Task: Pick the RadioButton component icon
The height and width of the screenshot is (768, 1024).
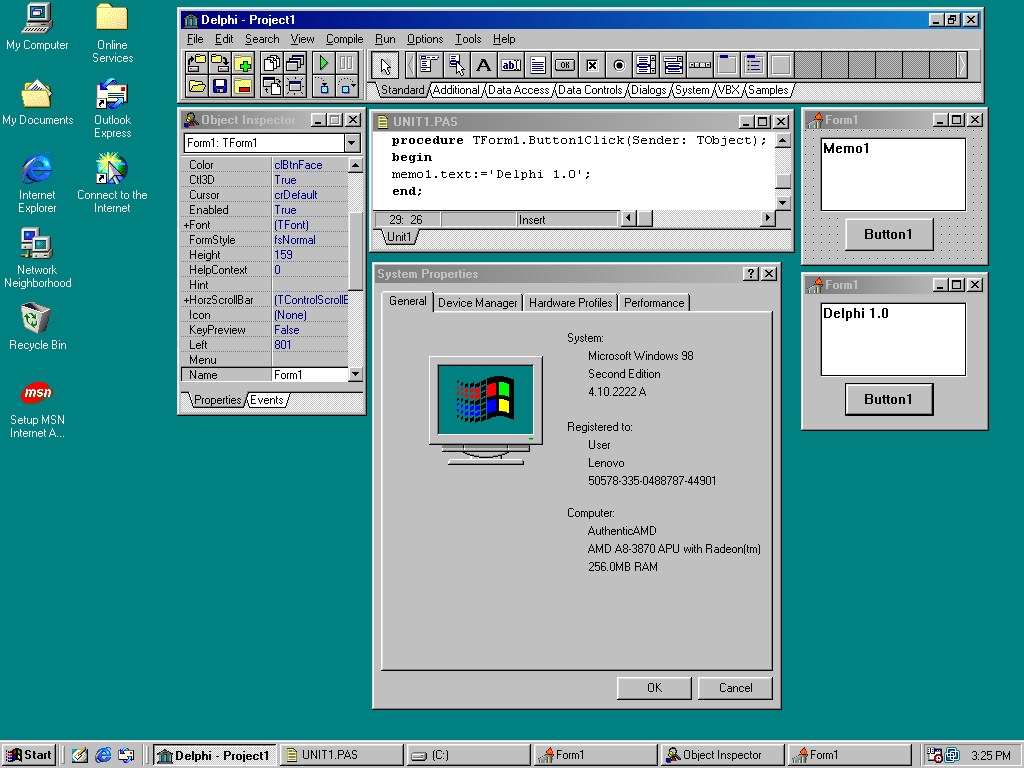Action: 619,65
